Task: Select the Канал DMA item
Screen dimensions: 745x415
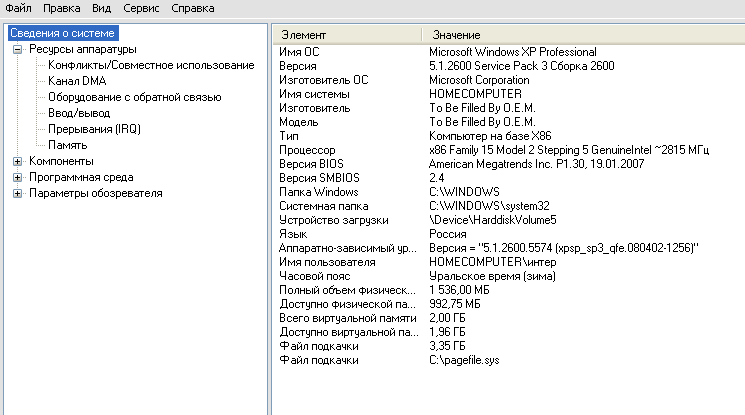Action: [x=77, y=81]
